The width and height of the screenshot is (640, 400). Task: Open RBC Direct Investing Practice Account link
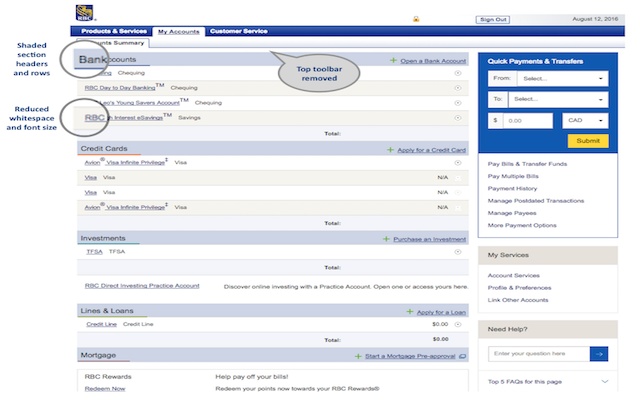[x=142, y=286]
